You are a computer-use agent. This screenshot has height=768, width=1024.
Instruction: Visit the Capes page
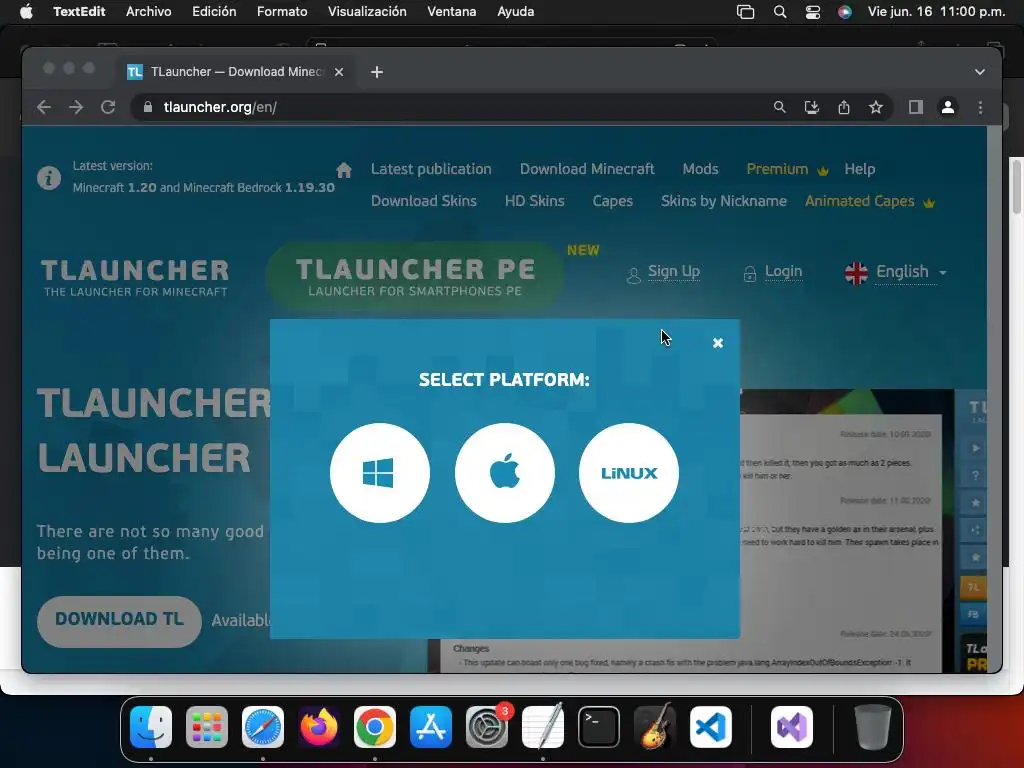coord(613,201)
